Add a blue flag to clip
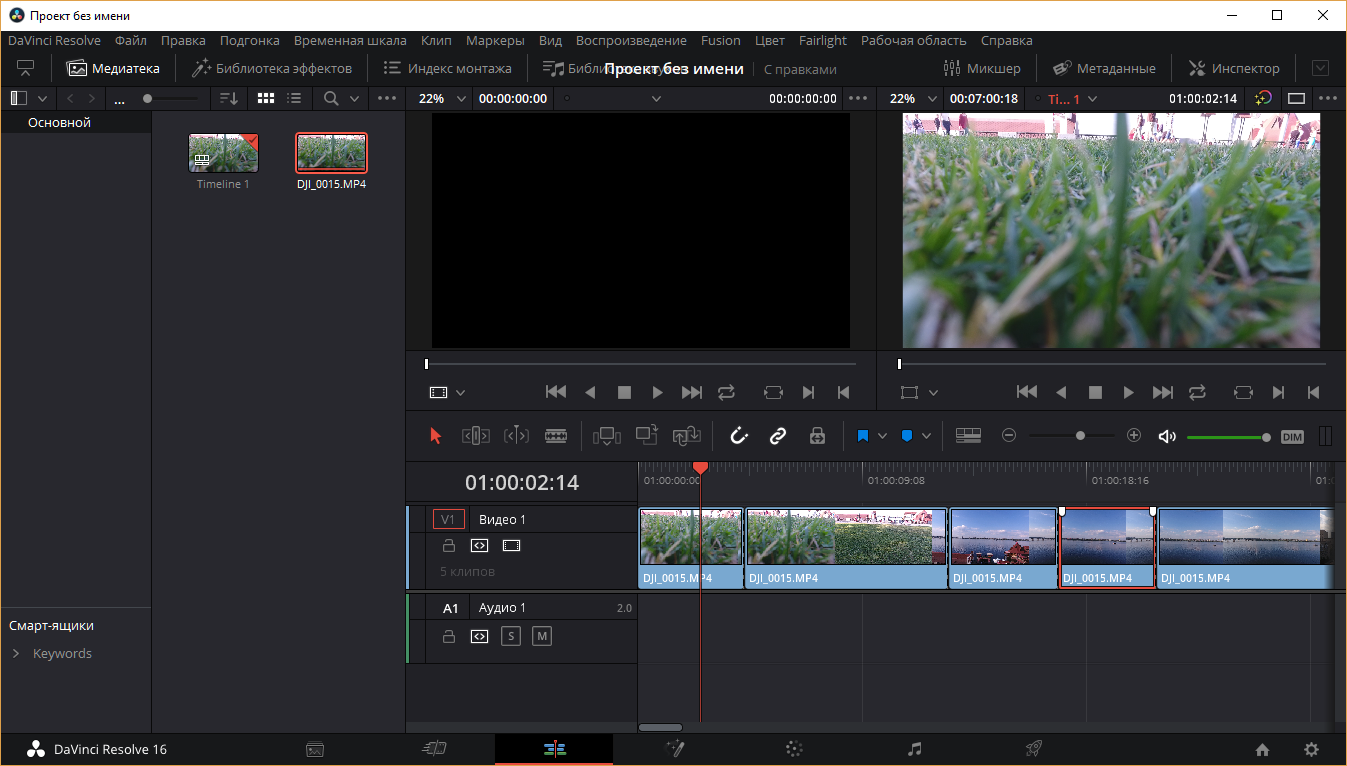The image size is (1347, 766). point(863,436)
